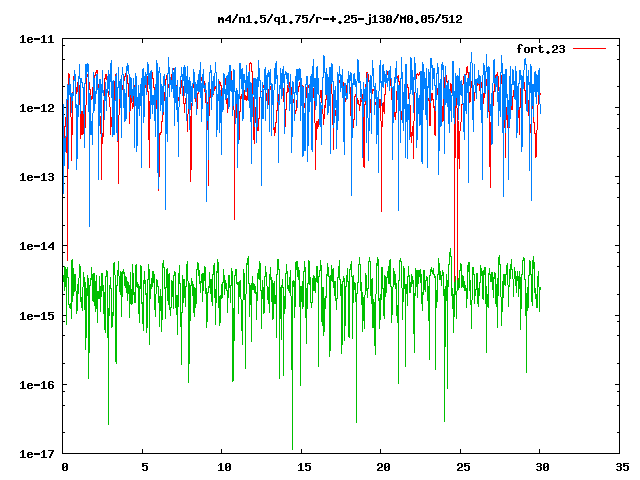This screenshot has width=640, height=480.
Task: Select the 1e-11 y-axis label
Action: 37,39
